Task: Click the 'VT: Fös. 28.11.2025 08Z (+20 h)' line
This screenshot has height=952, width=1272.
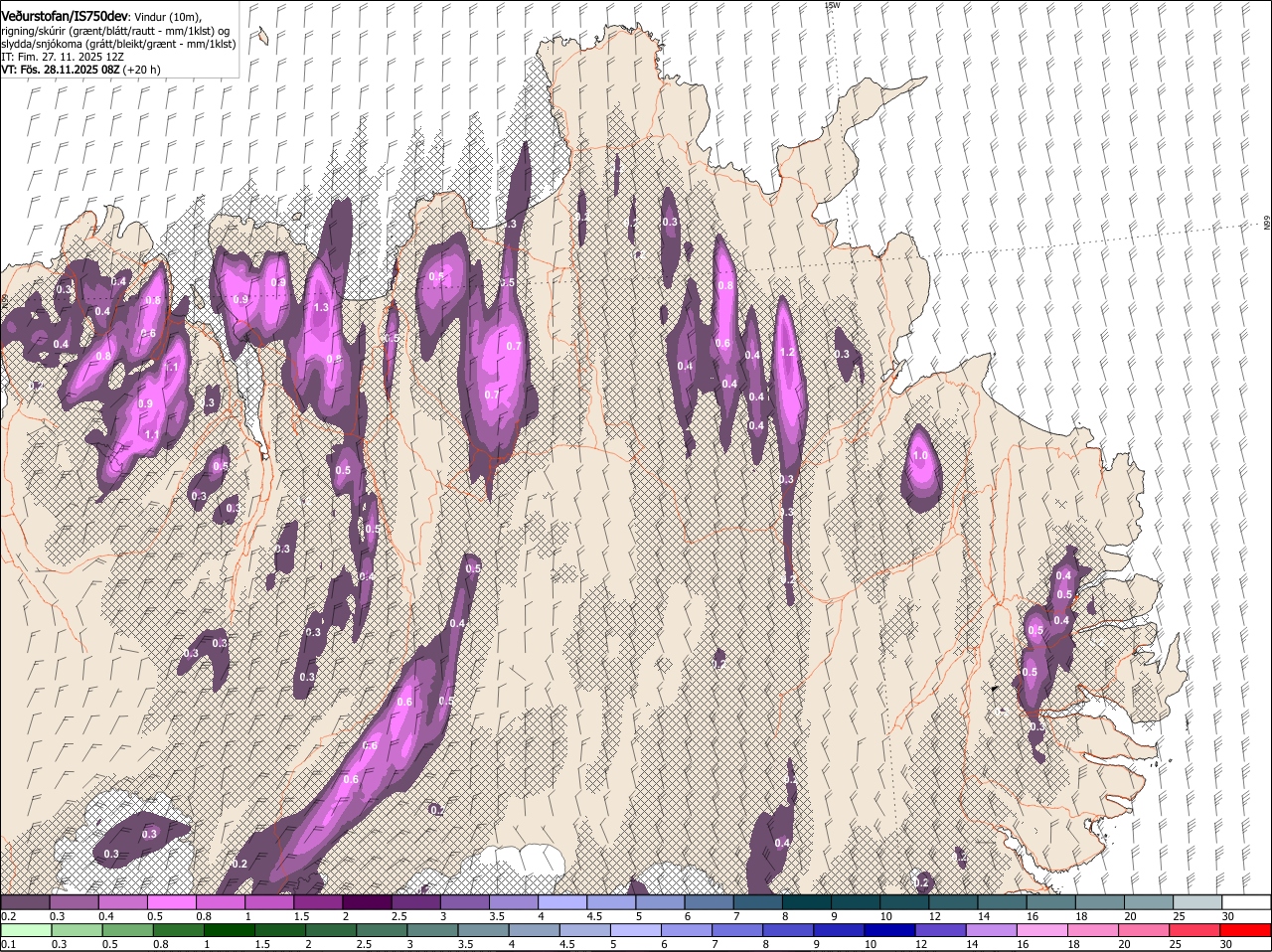Action: (80, 70)
